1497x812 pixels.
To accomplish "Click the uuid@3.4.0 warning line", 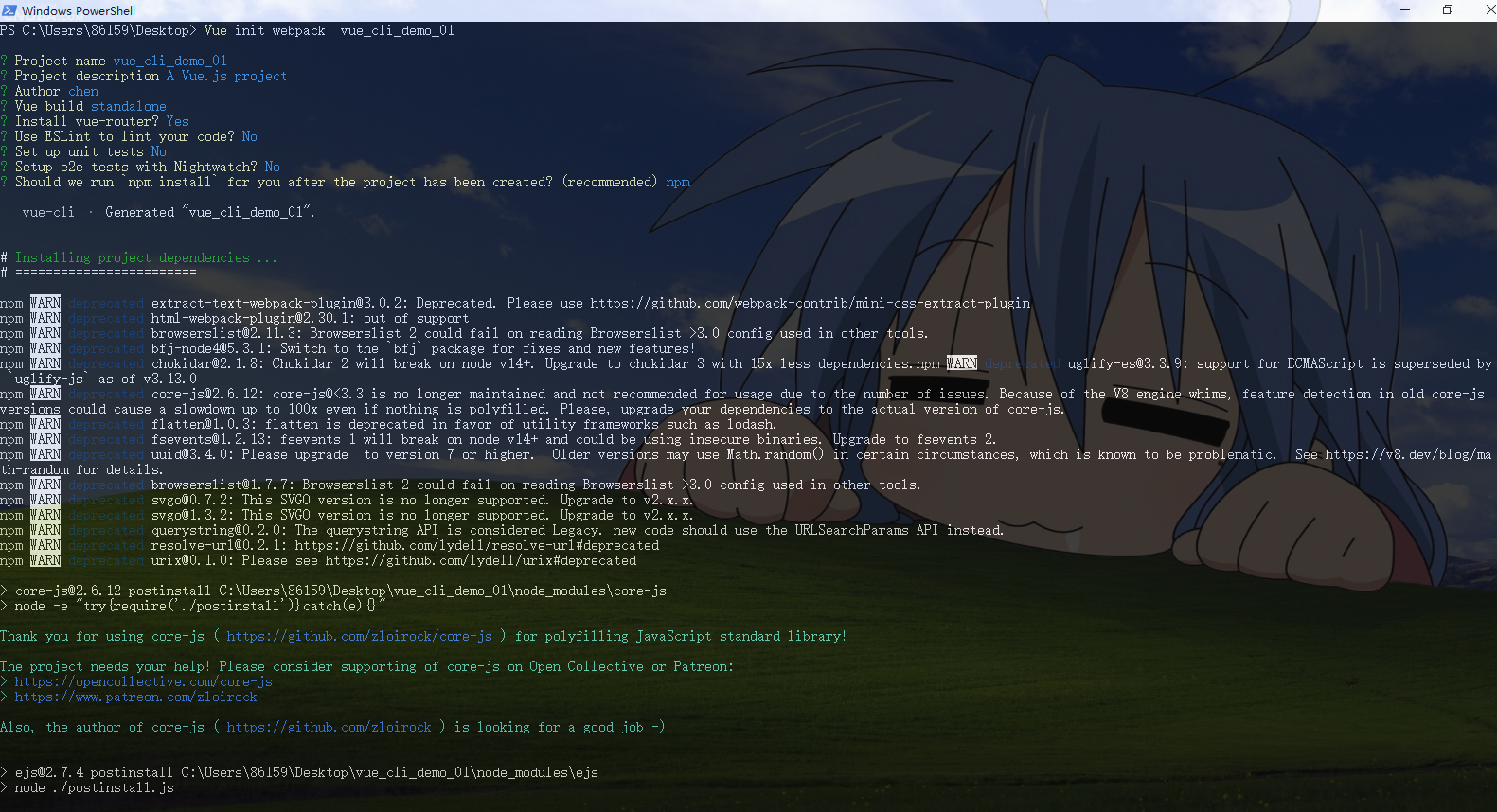I will coord(746,462).
